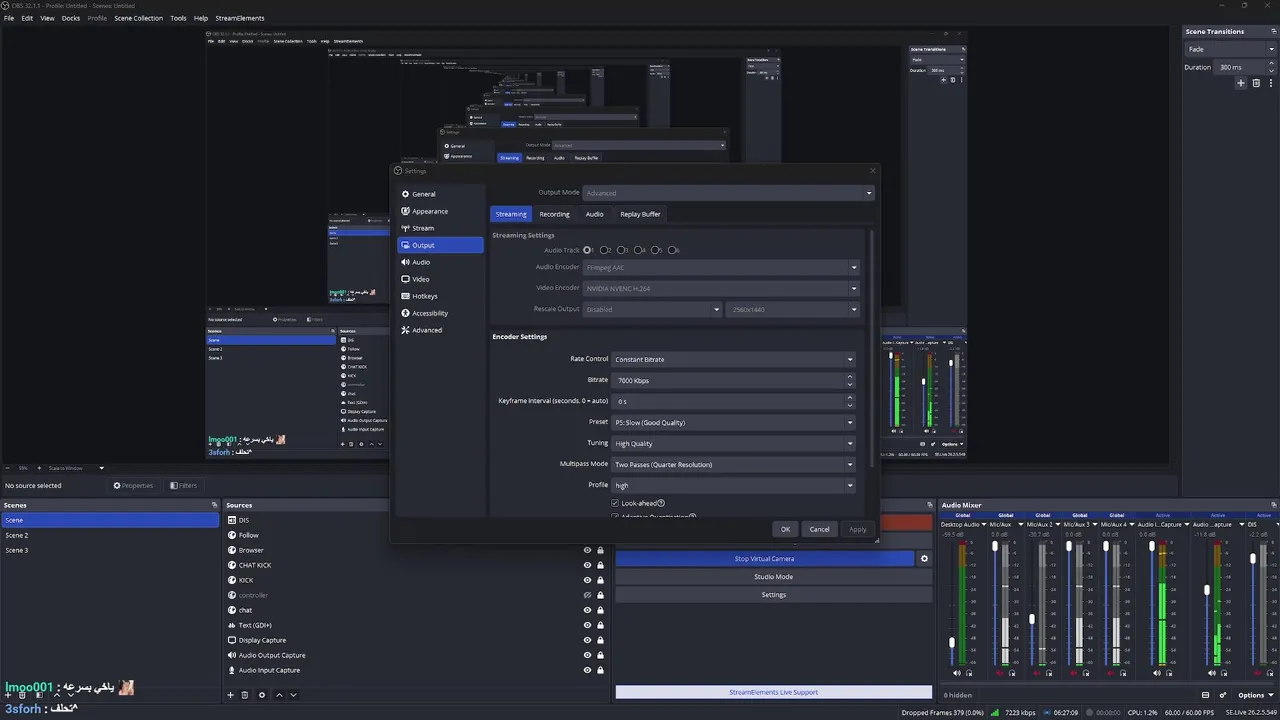
Task: Select Video in the Settings sidebar
Action: (440, 279)
